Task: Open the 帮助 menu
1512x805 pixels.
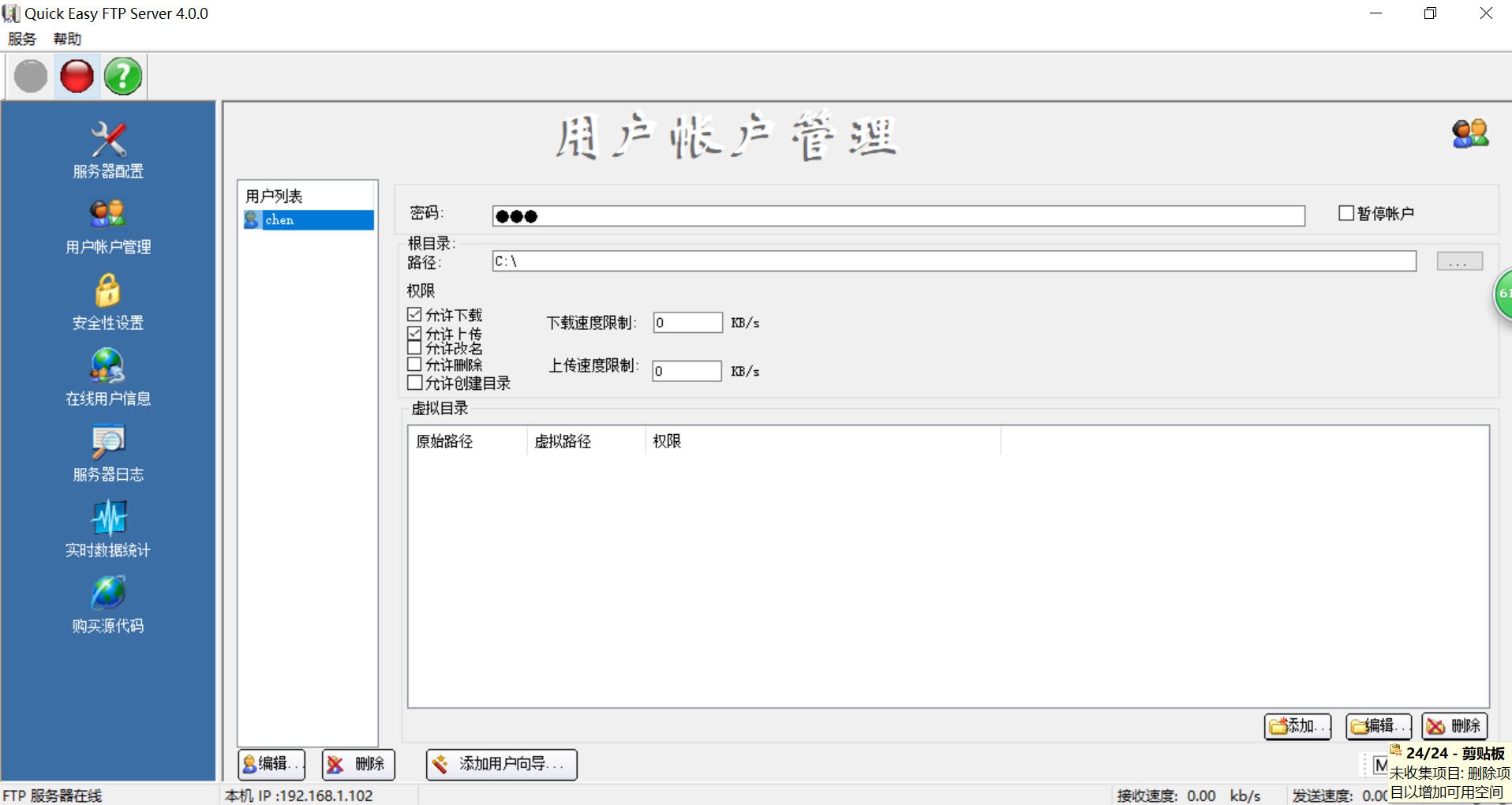Action: [67, 39]
